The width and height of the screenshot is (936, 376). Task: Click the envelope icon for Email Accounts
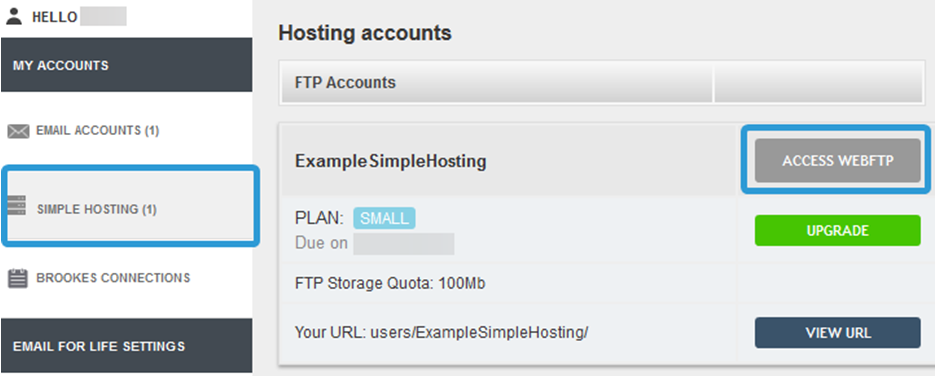18,131
